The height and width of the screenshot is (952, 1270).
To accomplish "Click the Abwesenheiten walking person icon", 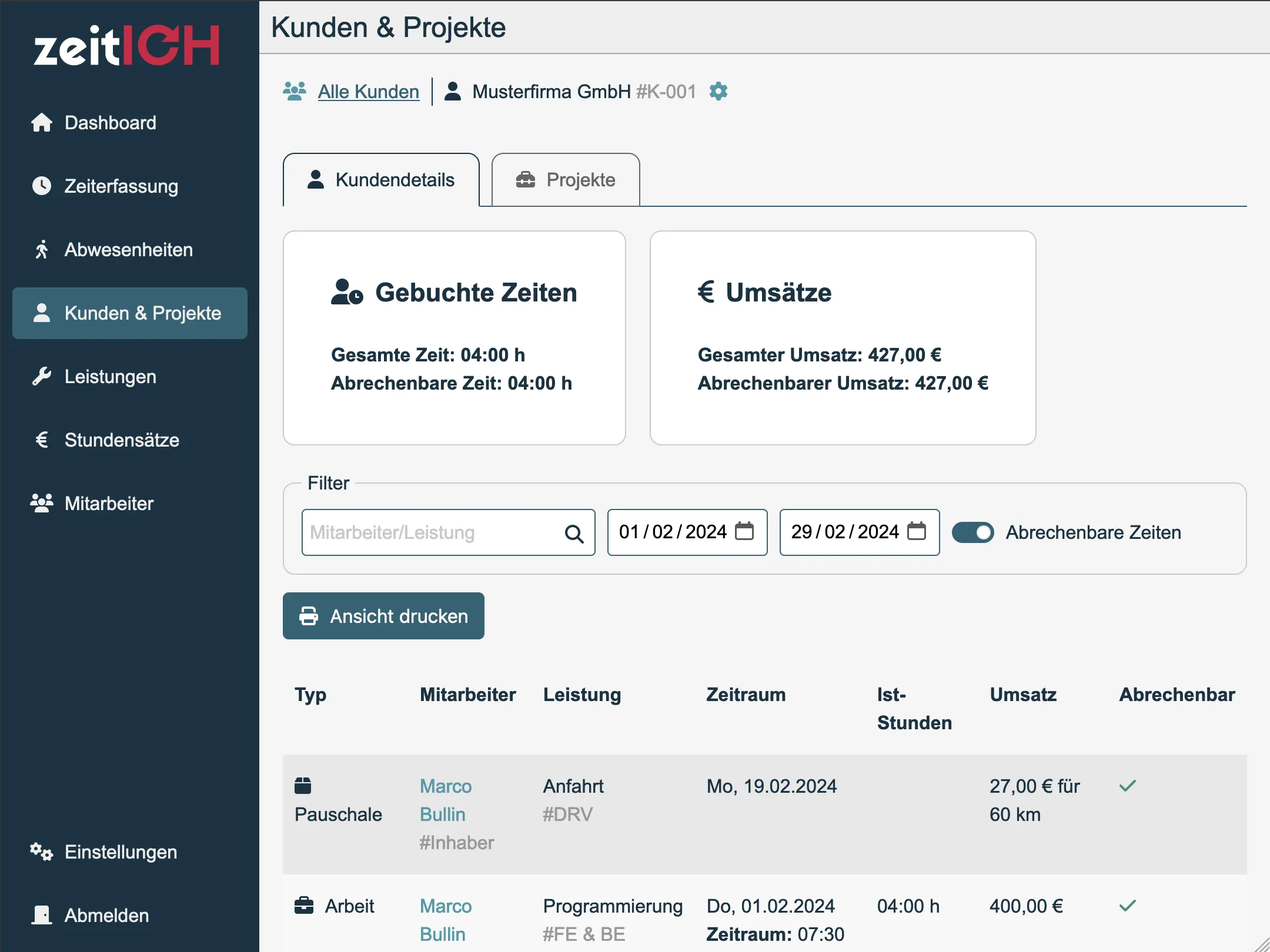I will (x=42, y=249).
